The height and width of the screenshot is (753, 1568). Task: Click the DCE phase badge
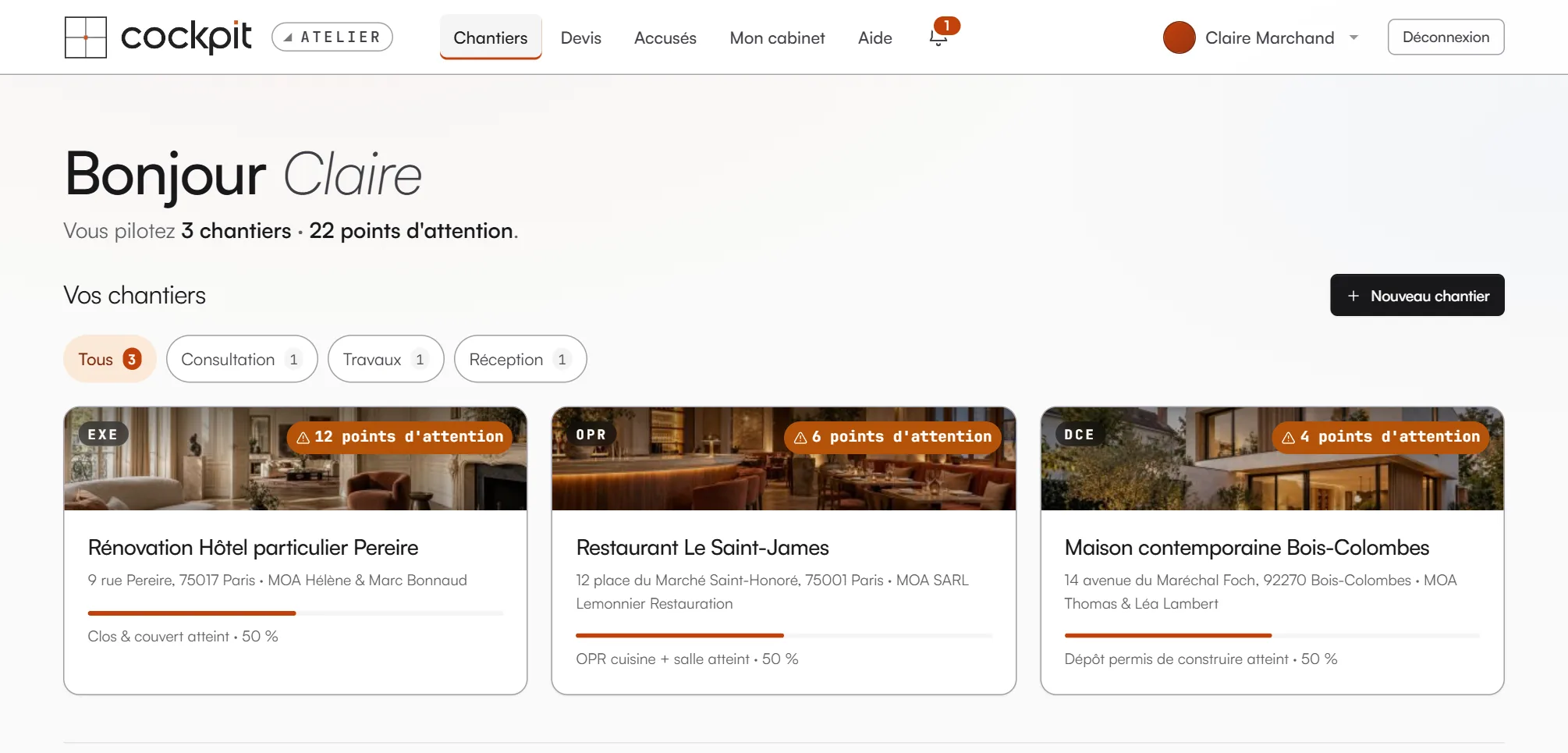(1080, 435)
